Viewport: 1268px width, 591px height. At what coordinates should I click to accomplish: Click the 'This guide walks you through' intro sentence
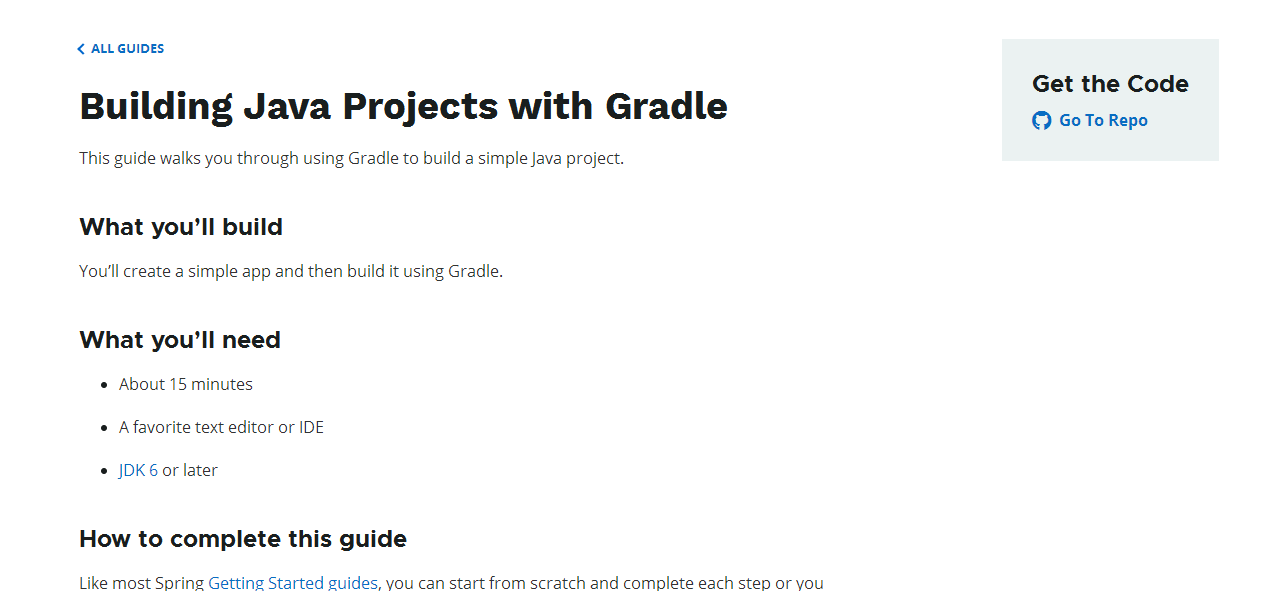point(352,158)
